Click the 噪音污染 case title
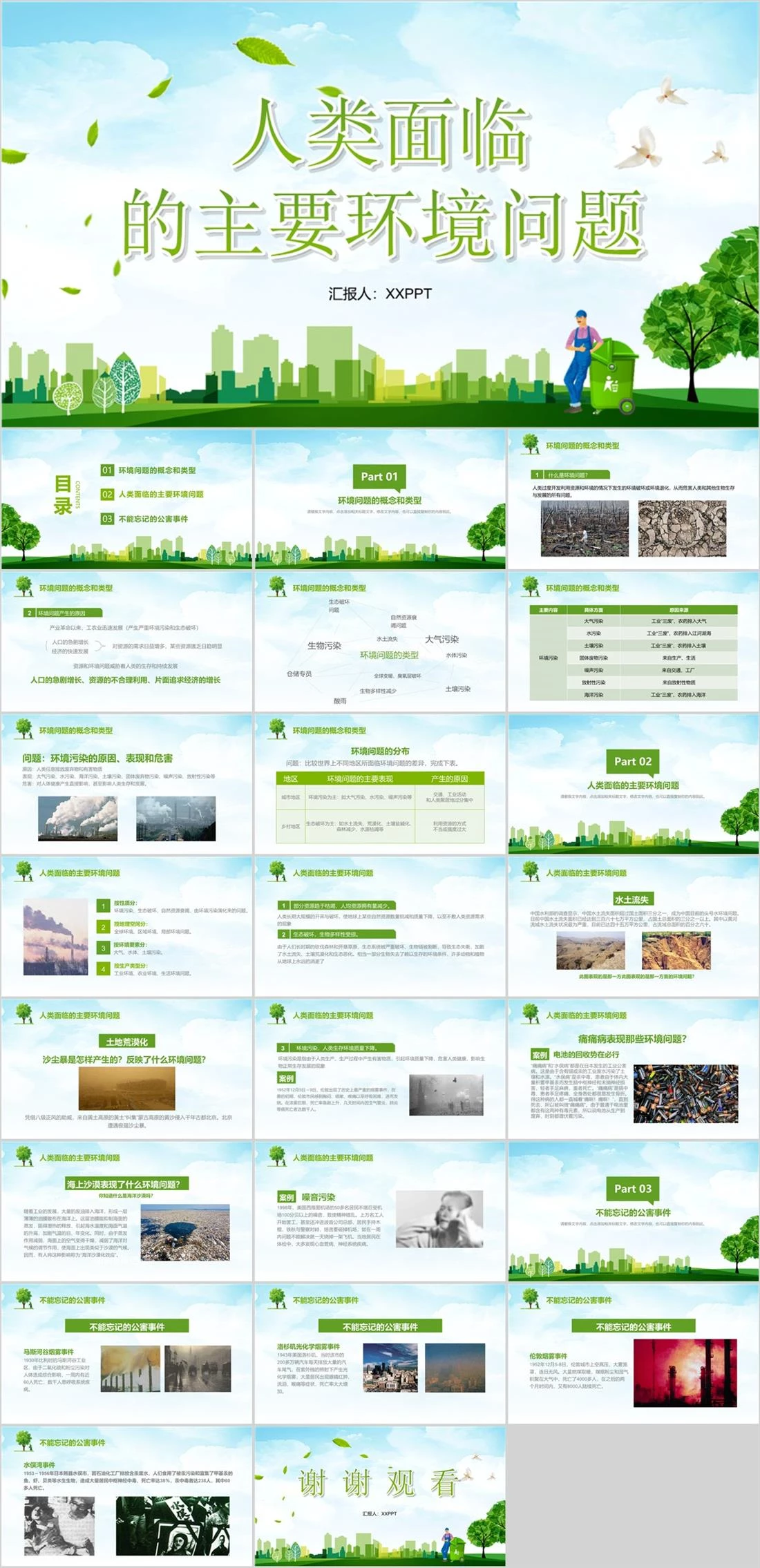 (x=319, y=1197)
